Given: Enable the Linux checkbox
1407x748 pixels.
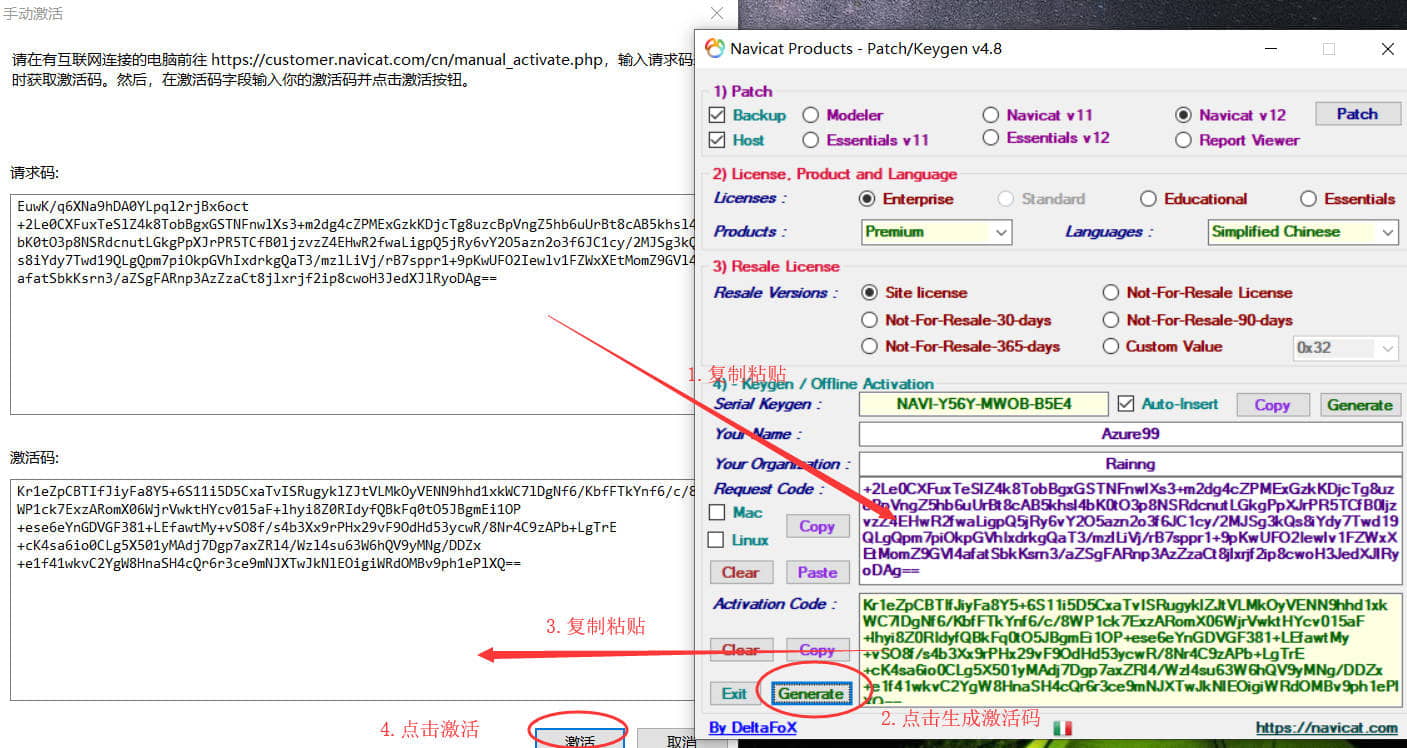Looking at the screenshot, I should click(717, 540).
